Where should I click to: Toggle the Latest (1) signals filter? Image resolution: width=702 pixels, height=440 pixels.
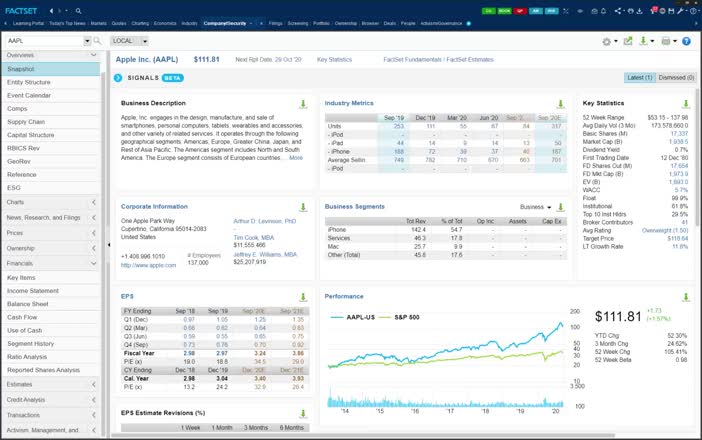pos(639,77)
